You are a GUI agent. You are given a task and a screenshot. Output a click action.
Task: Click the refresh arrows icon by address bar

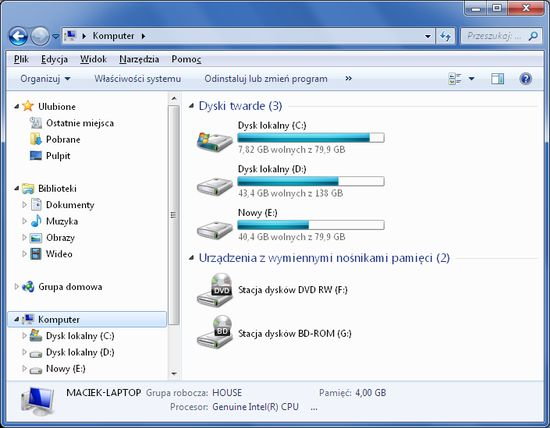[x=445, y=36]
